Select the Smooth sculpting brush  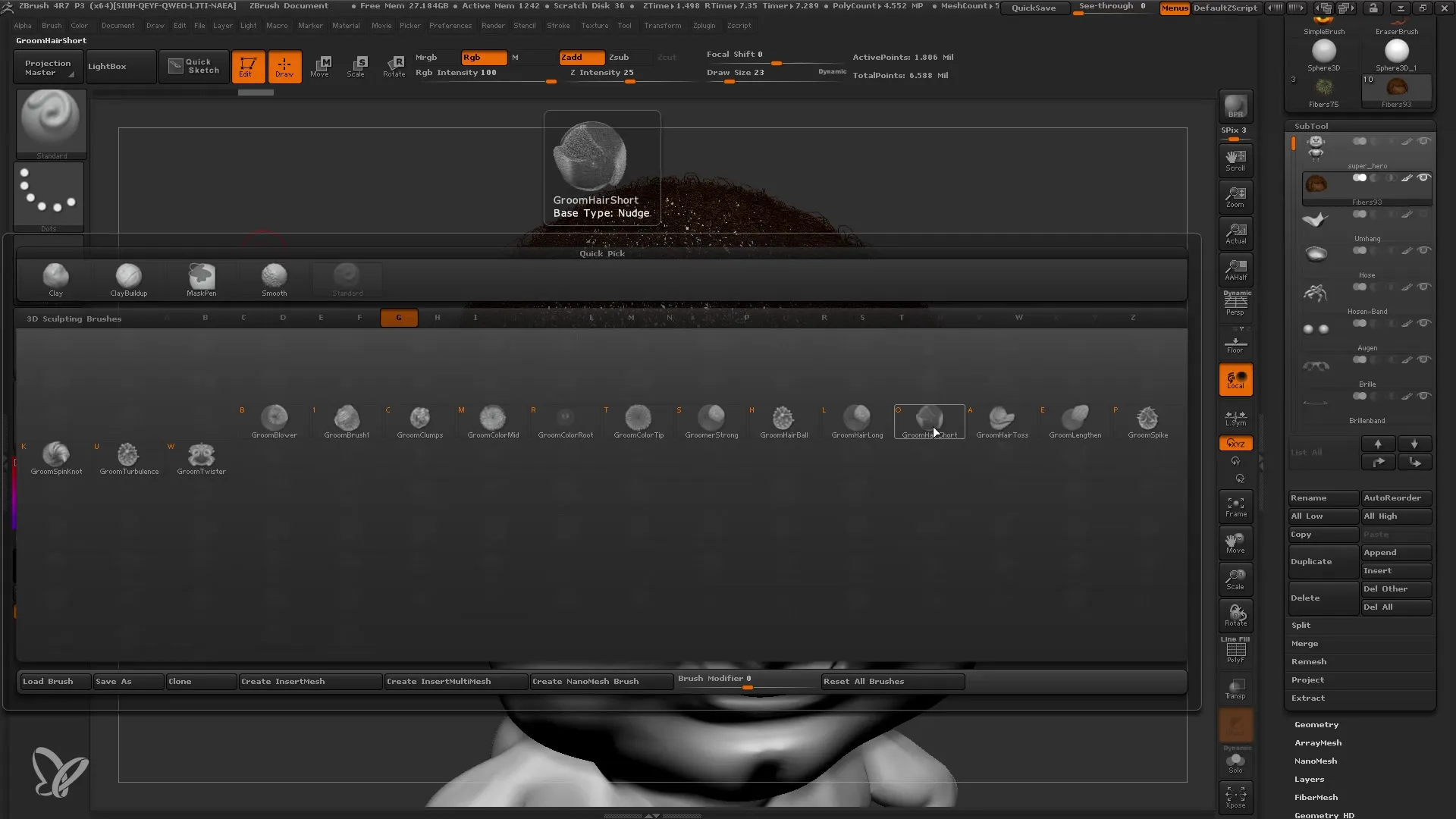coord(274,276)
